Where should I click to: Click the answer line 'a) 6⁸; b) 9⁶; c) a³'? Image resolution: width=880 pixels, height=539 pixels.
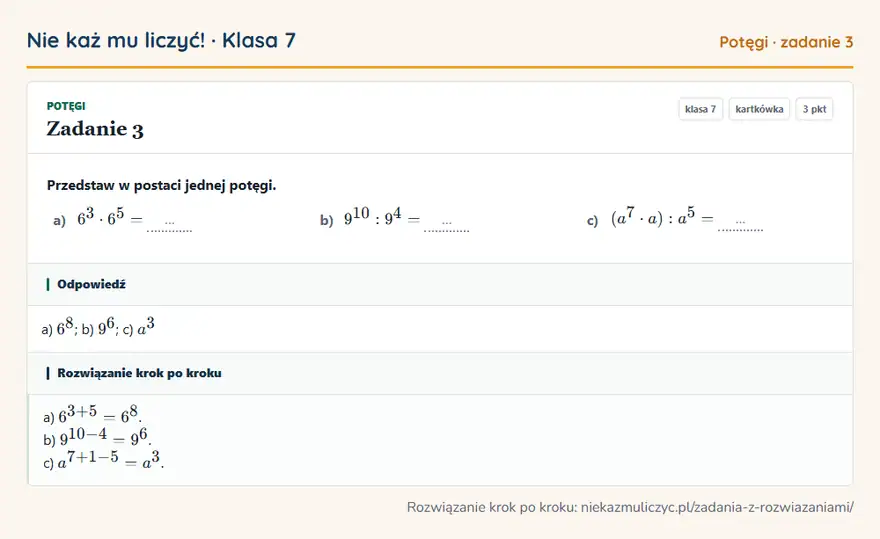point(98,327)
